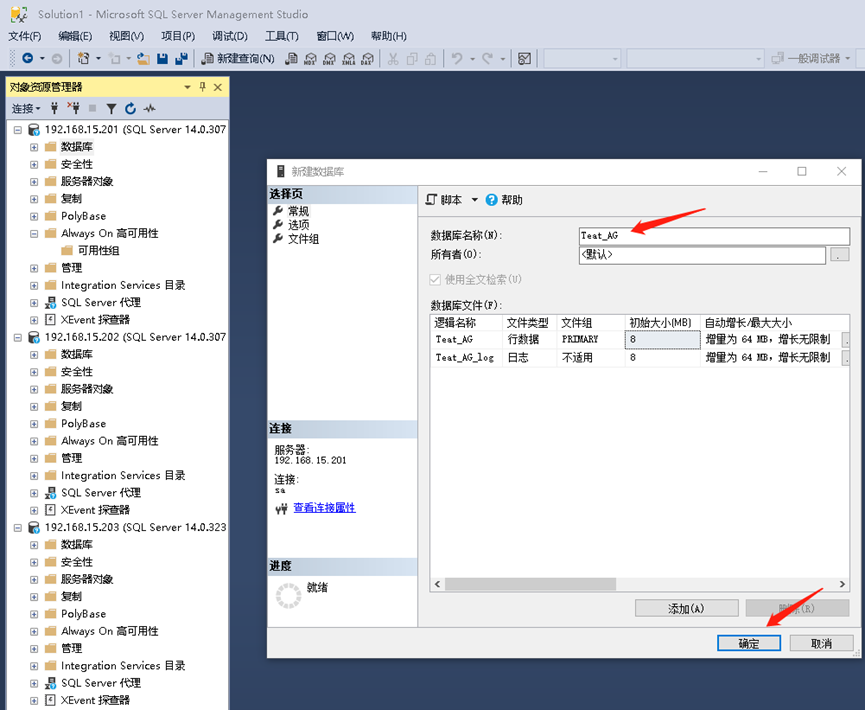865x710 pixels.
Task: Click the Open File folder toolbar icon
Action: pyautogui.click(x=143, y=58)
